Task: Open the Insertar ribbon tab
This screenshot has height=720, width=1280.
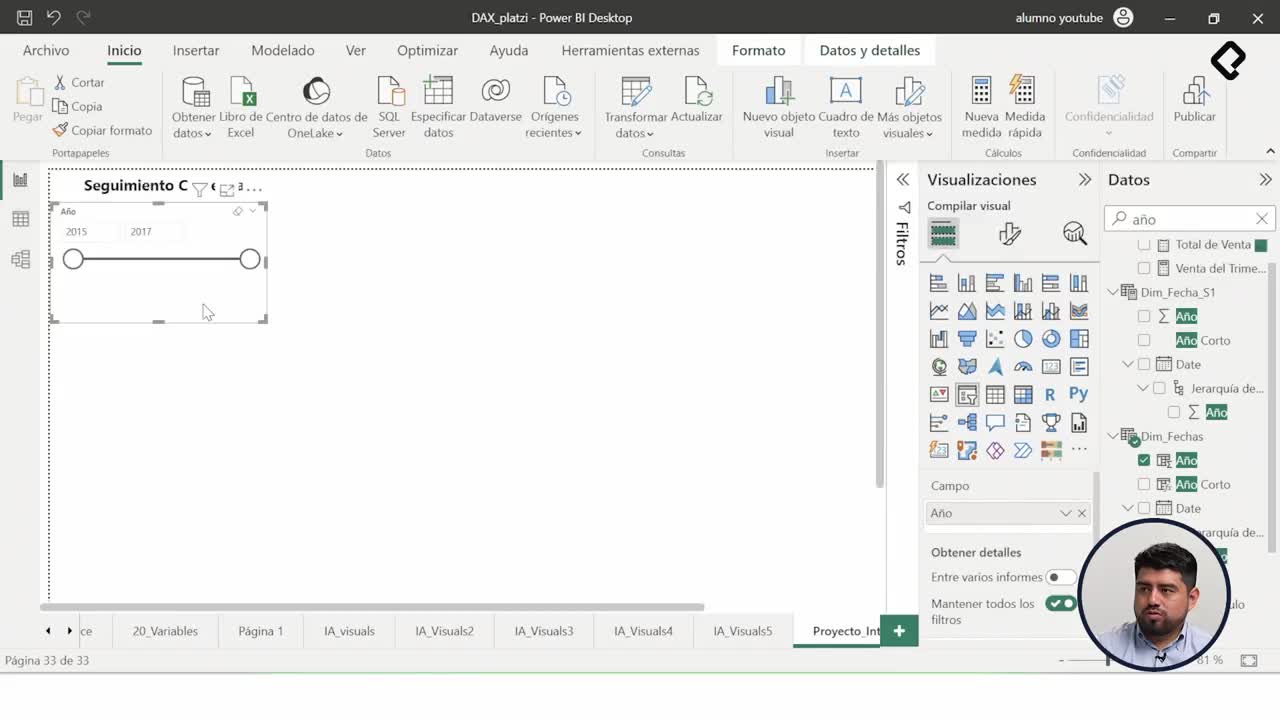Action: 196,50
